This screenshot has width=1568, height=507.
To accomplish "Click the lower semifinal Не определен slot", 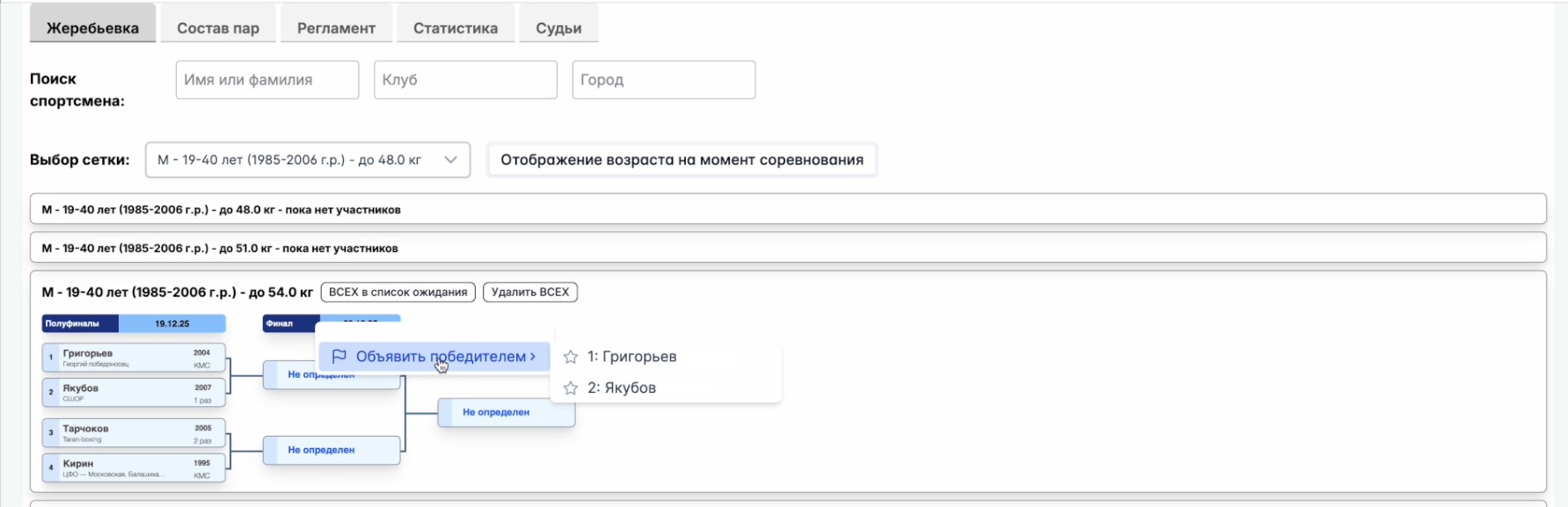I will pos(332,450).
